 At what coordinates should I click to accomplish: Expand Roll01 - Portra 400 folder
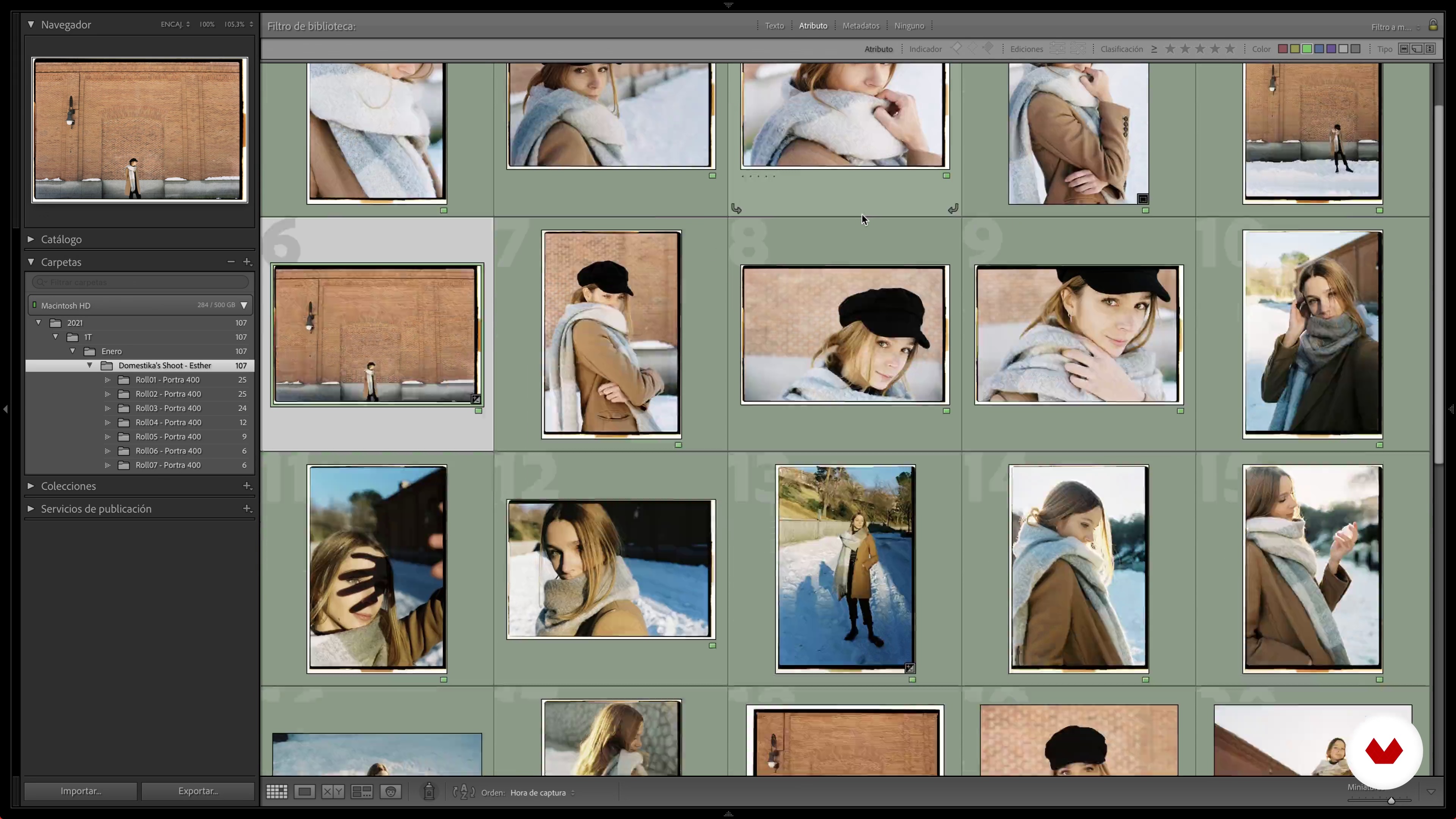pos(107,380)
